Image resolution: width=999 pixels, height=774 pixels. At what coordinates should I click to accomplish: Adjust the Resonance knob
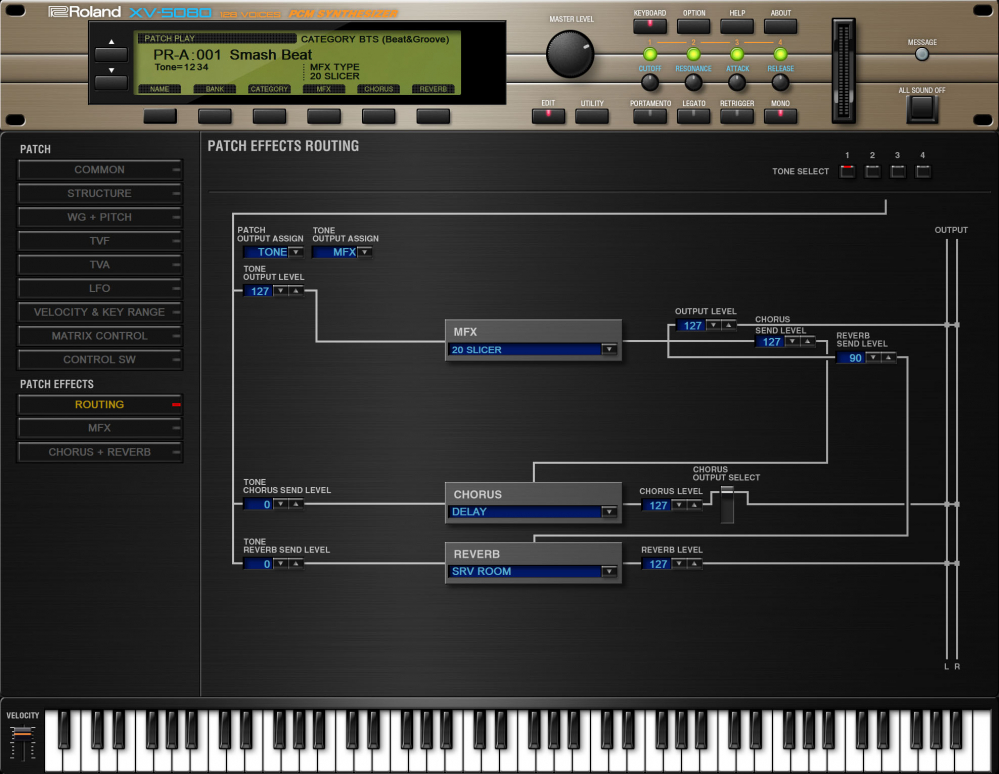coord(693,82)
